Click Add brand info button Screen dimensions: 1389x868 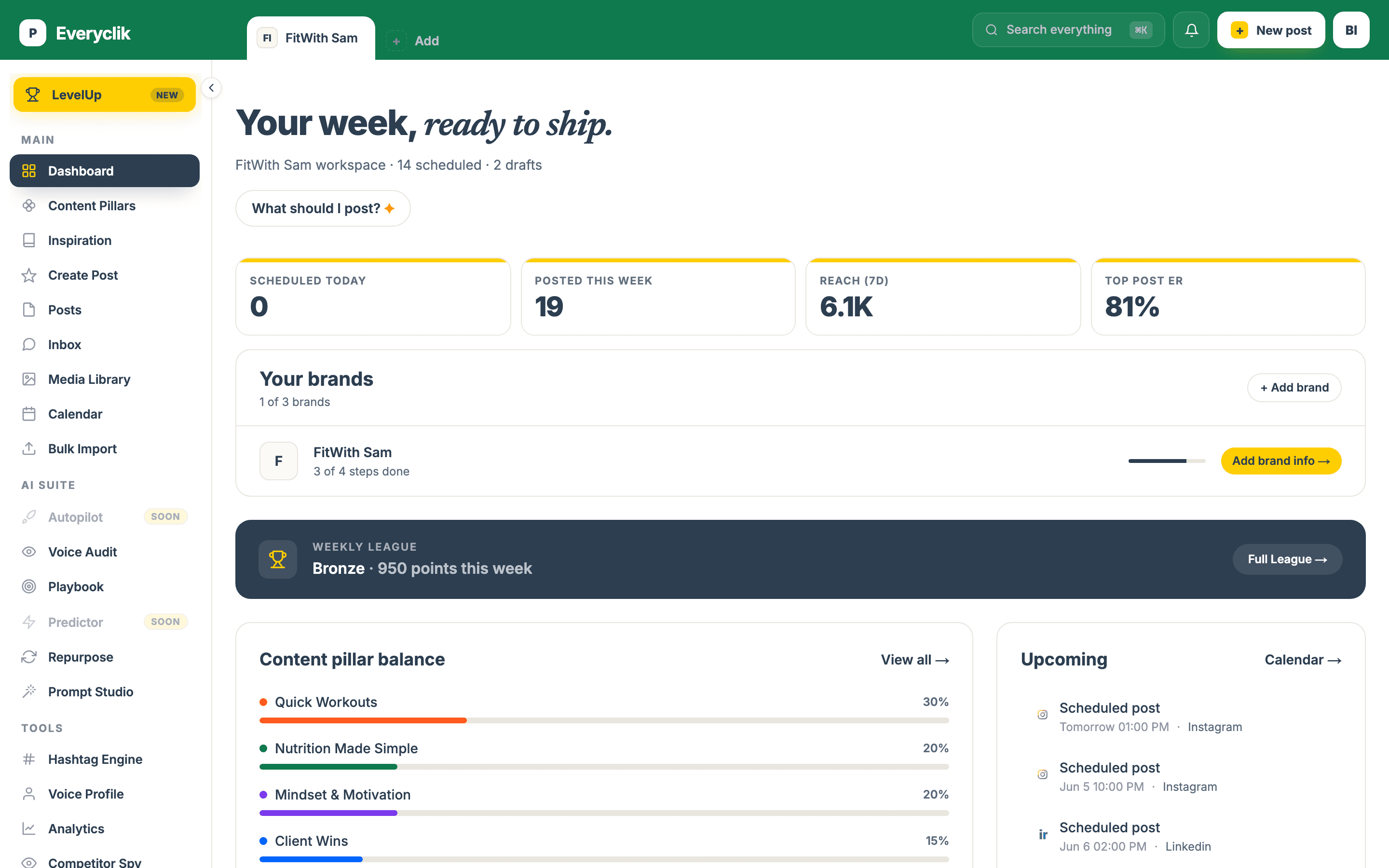pyautogui.click(x=1280, y=461)
